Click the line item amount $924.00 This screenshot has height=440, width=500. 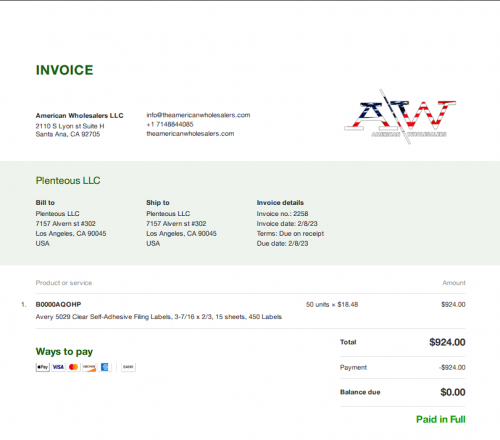click(x=453, y=305)
